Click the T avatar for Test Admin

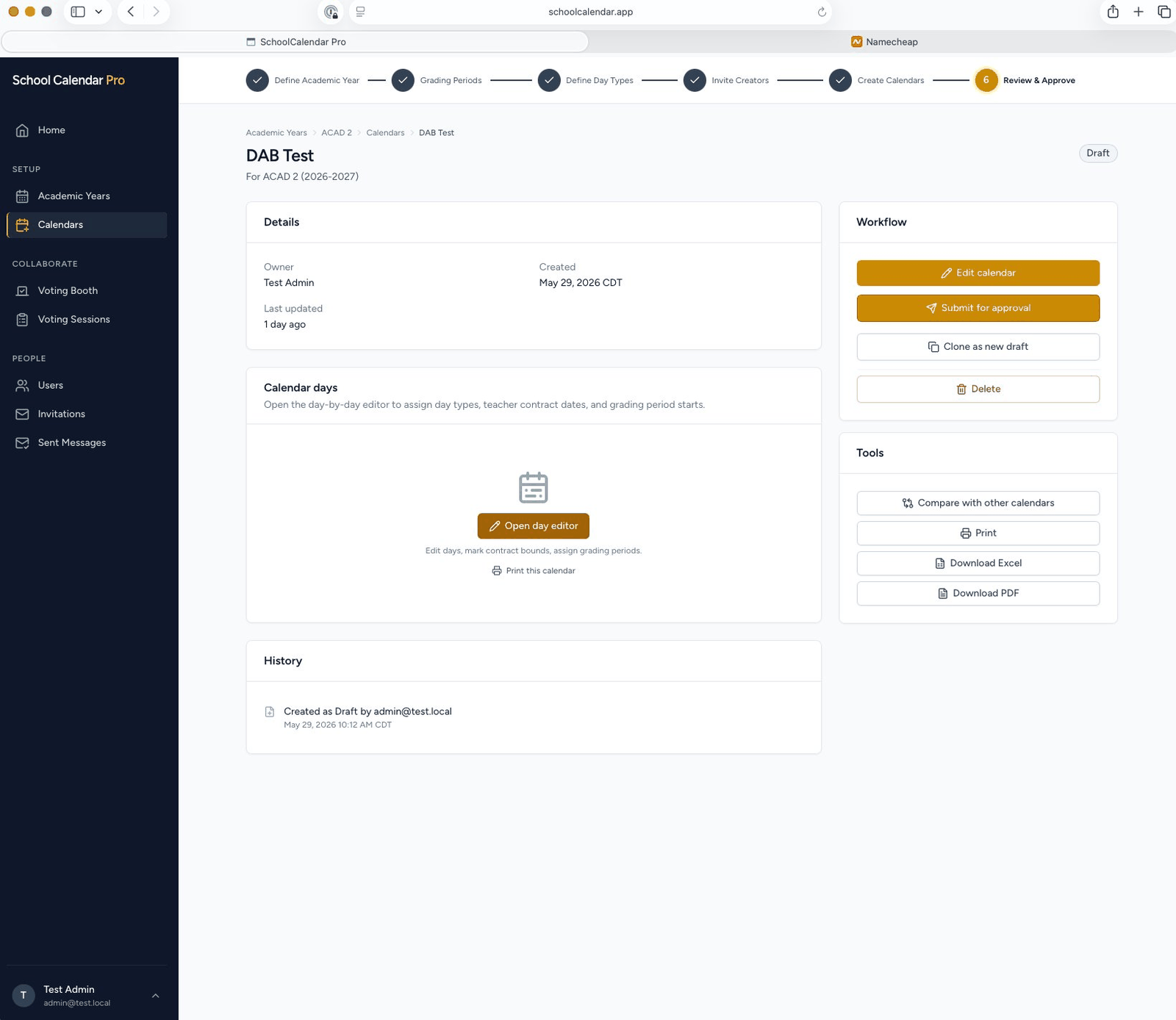[x=24, y=995]
